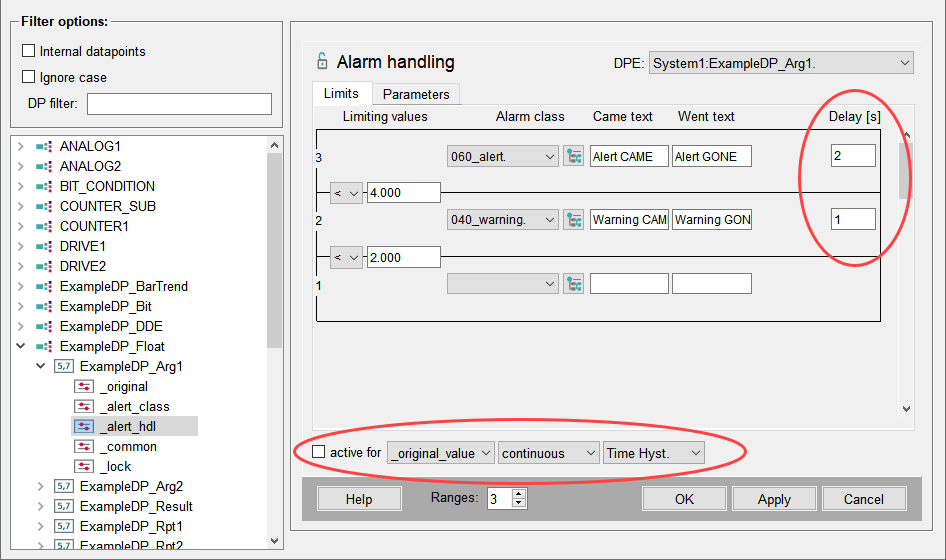Viewport: 946px width, 560px height.
Task: Increase the Ranges spinner value
Action: [x=519, y=493]
